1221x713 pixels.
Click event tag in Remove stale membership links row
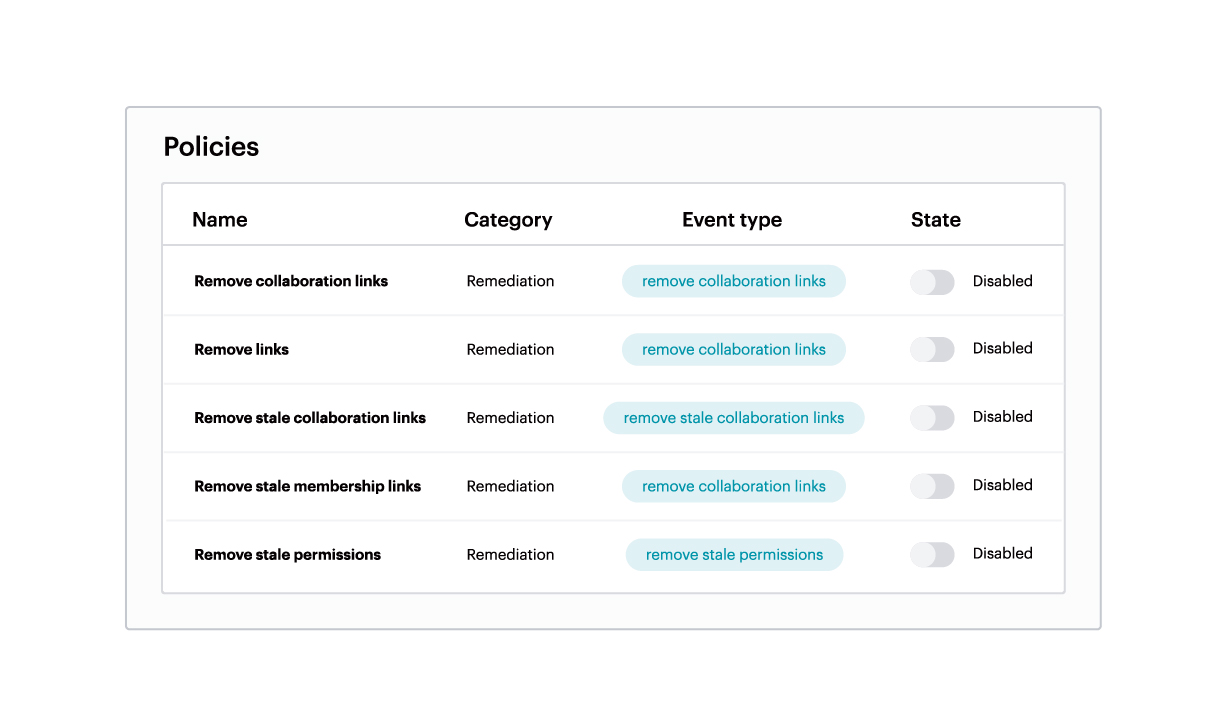click(x=733, y=486)
